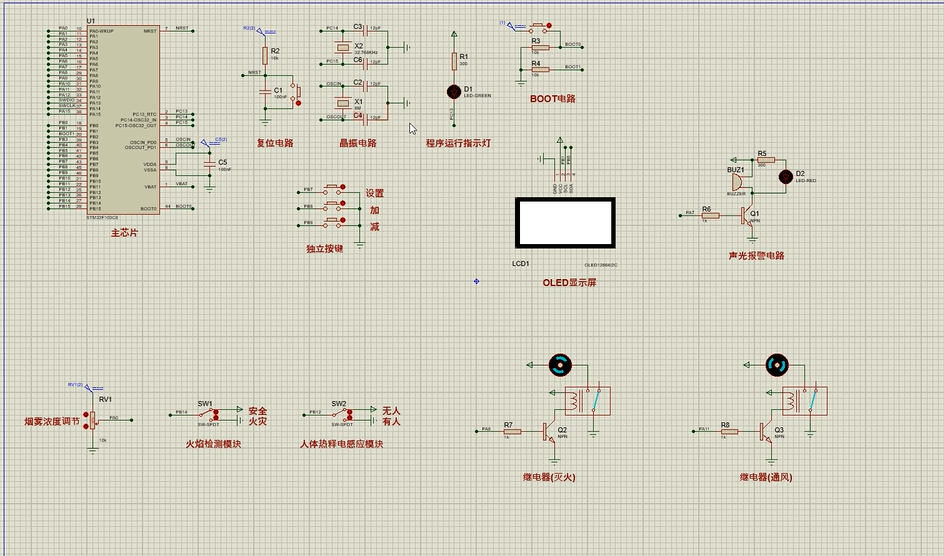
Task: Select resistor R1 above LED D1
Action: coord(455,61)
